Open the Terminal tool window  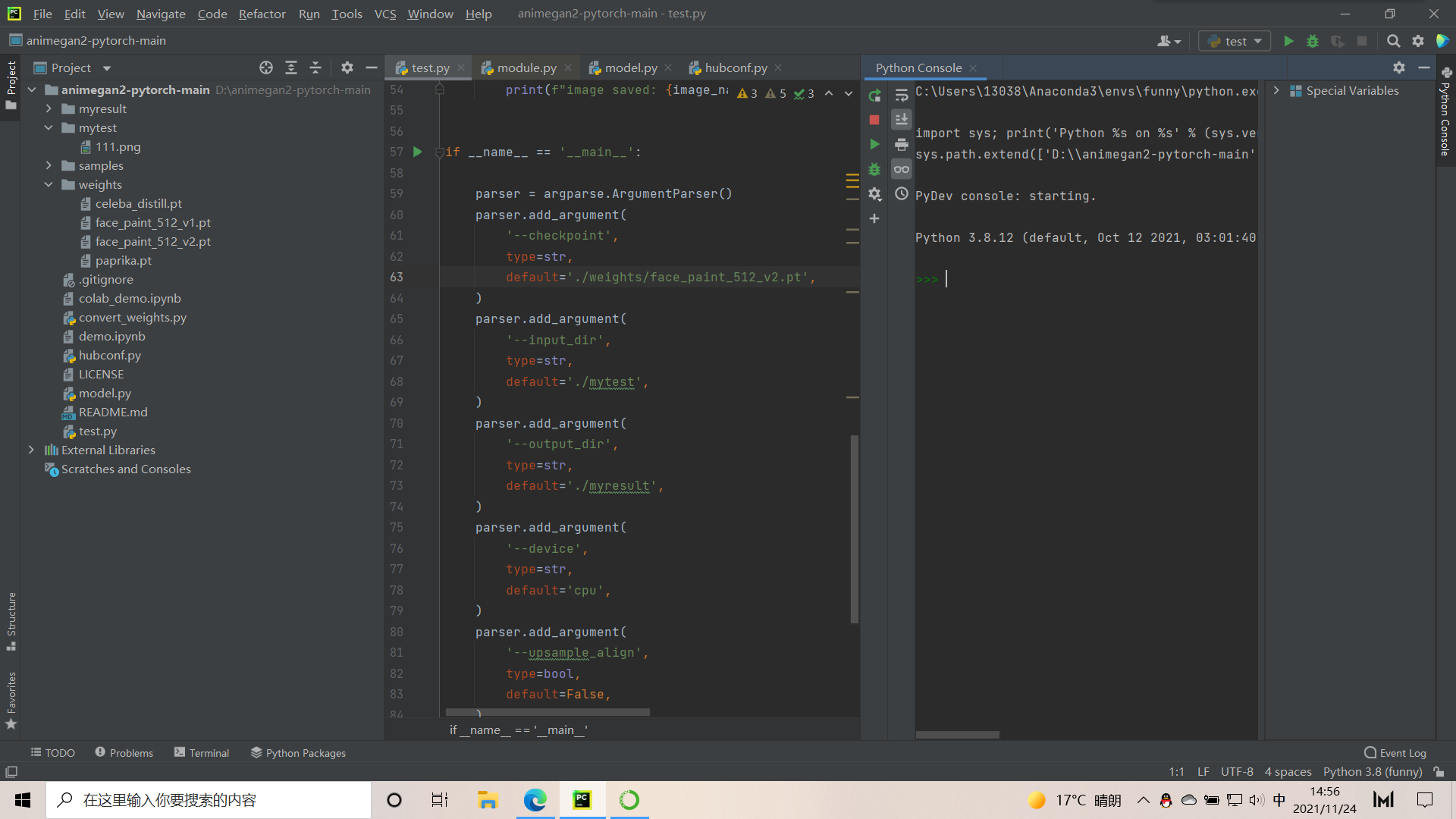pyautogui.click(x=201, y=752)
